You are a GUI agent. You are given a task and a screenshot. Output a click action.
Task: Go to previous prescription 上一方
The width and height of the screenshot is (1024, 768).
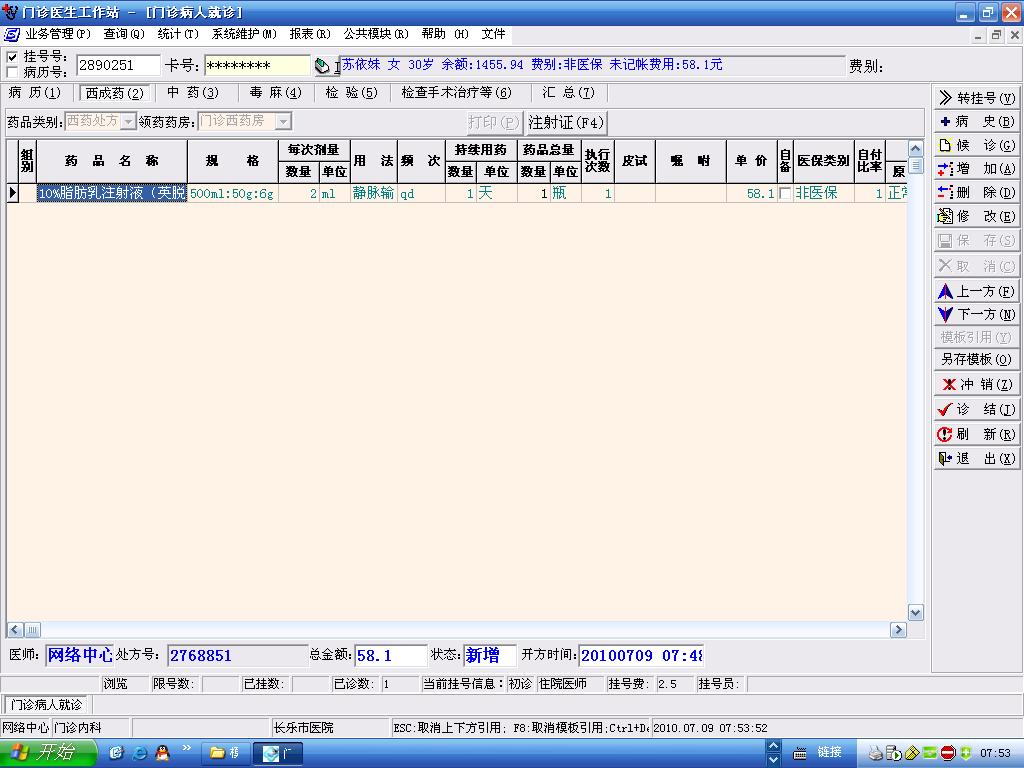pos(976,291)
